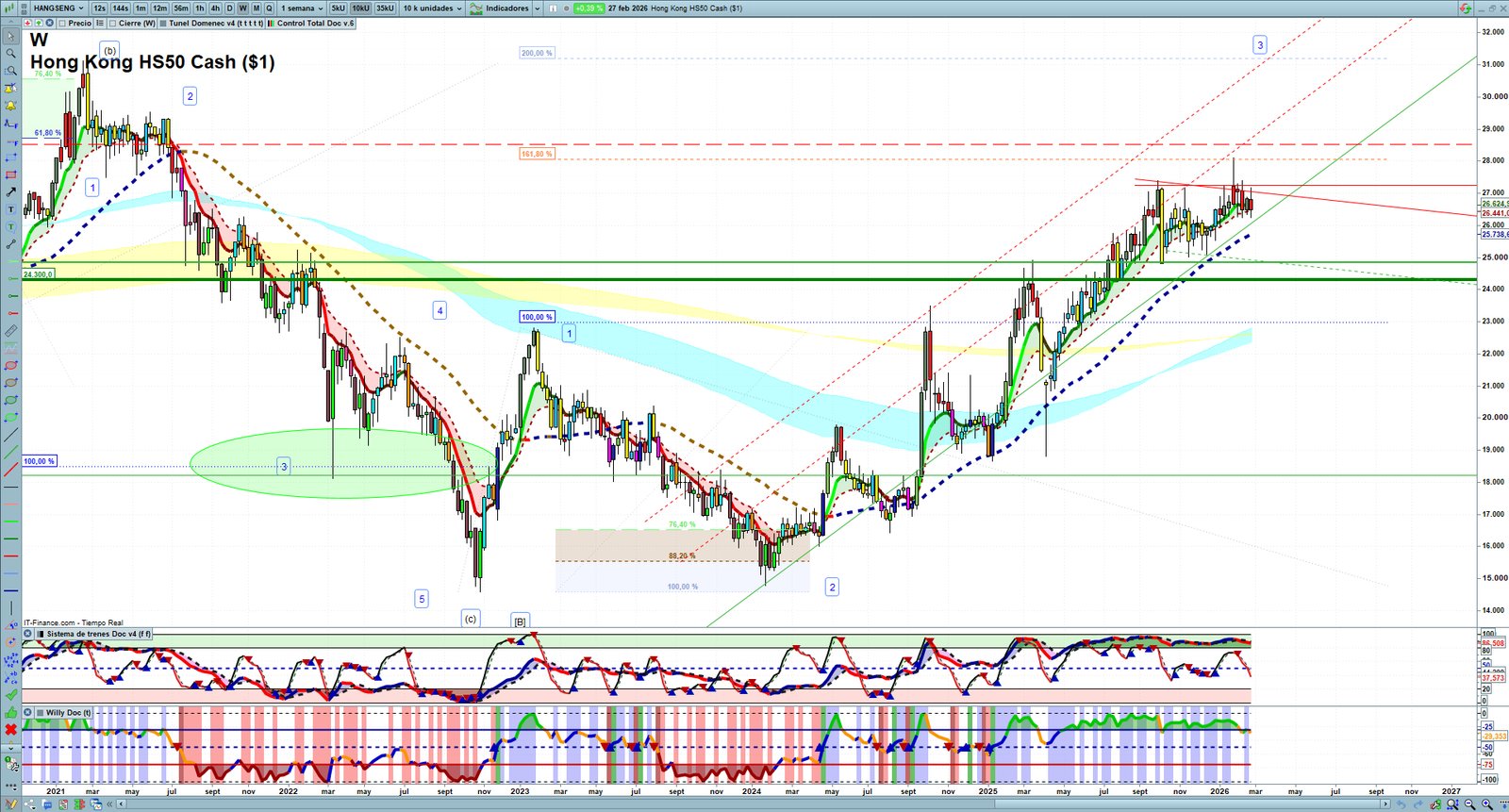The width and height of the screenshot is (1509, 812).
Task: Select the dark green horizontal line swatch
Action: pyautogui.click(x=10, y=539)
